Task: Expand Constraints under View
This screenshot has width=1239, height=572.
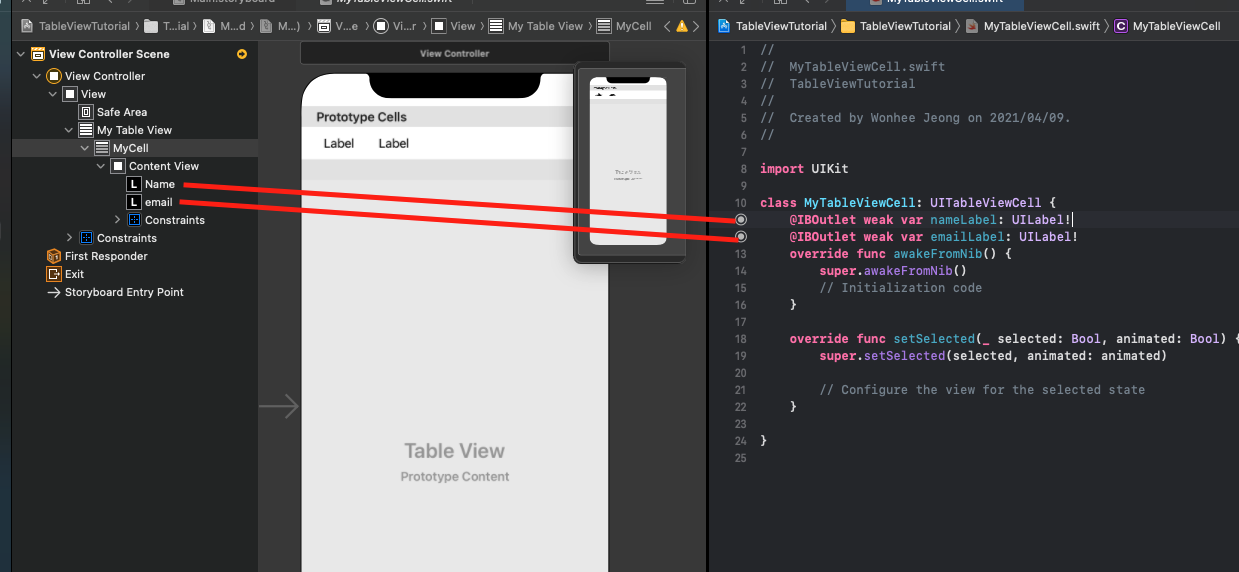Action: pyautogui.click(x=70, y=238)
